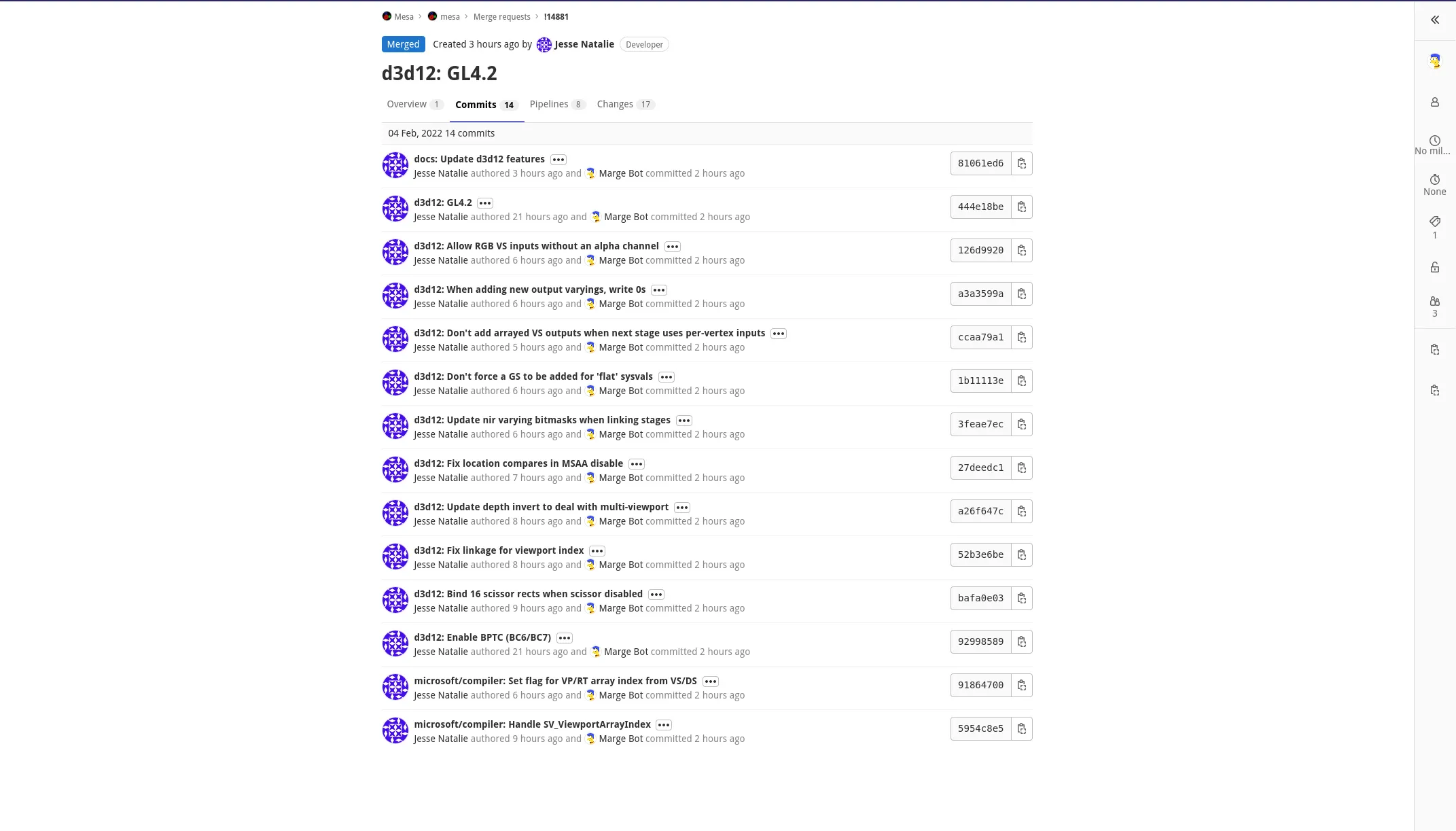Viewport: 1456px width, 831px height.
Task: Switch to the Overview tab
Action: click(414, 104)
